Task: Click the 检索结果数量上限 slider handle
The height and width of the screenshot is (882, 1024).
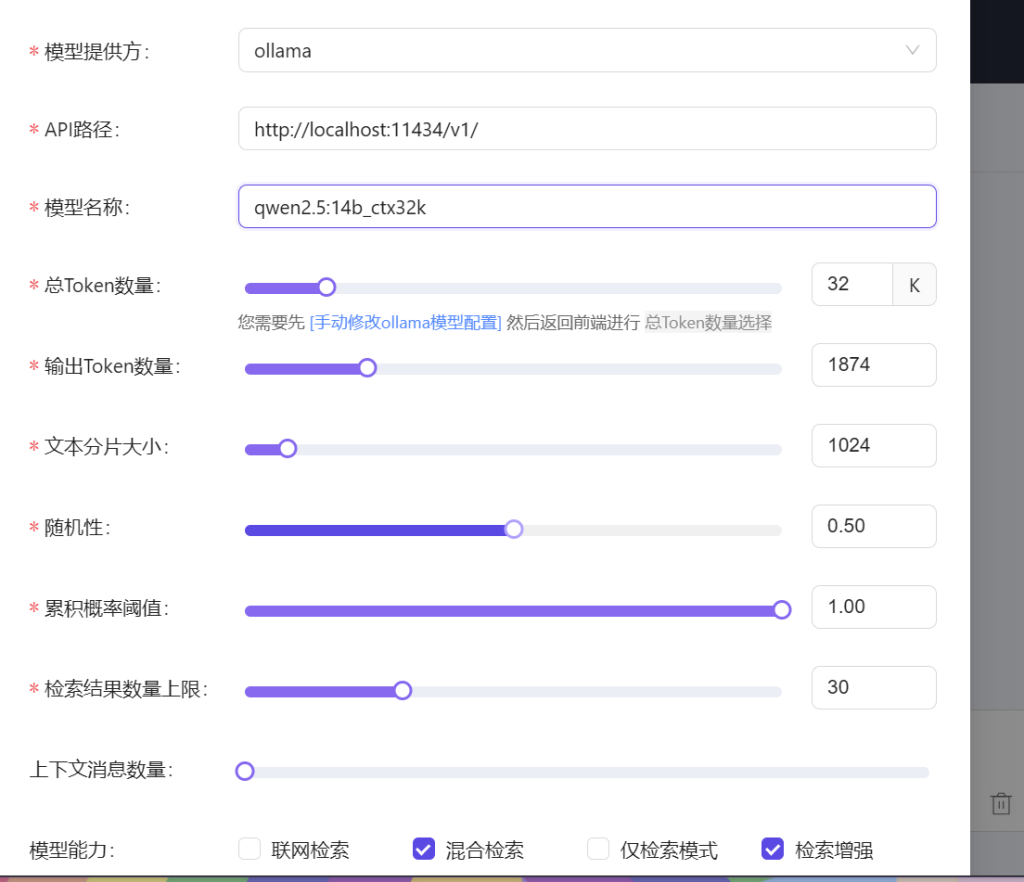Action: (x=403, y=690)
